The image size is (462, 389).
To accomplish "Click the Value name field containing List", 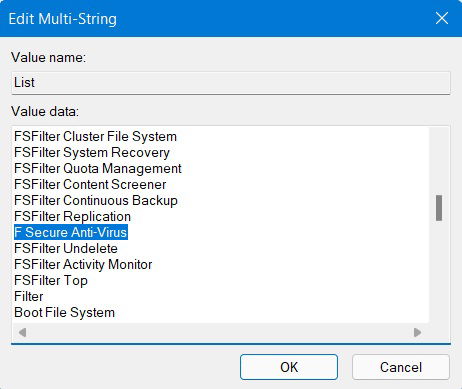I will pos(231,82).
